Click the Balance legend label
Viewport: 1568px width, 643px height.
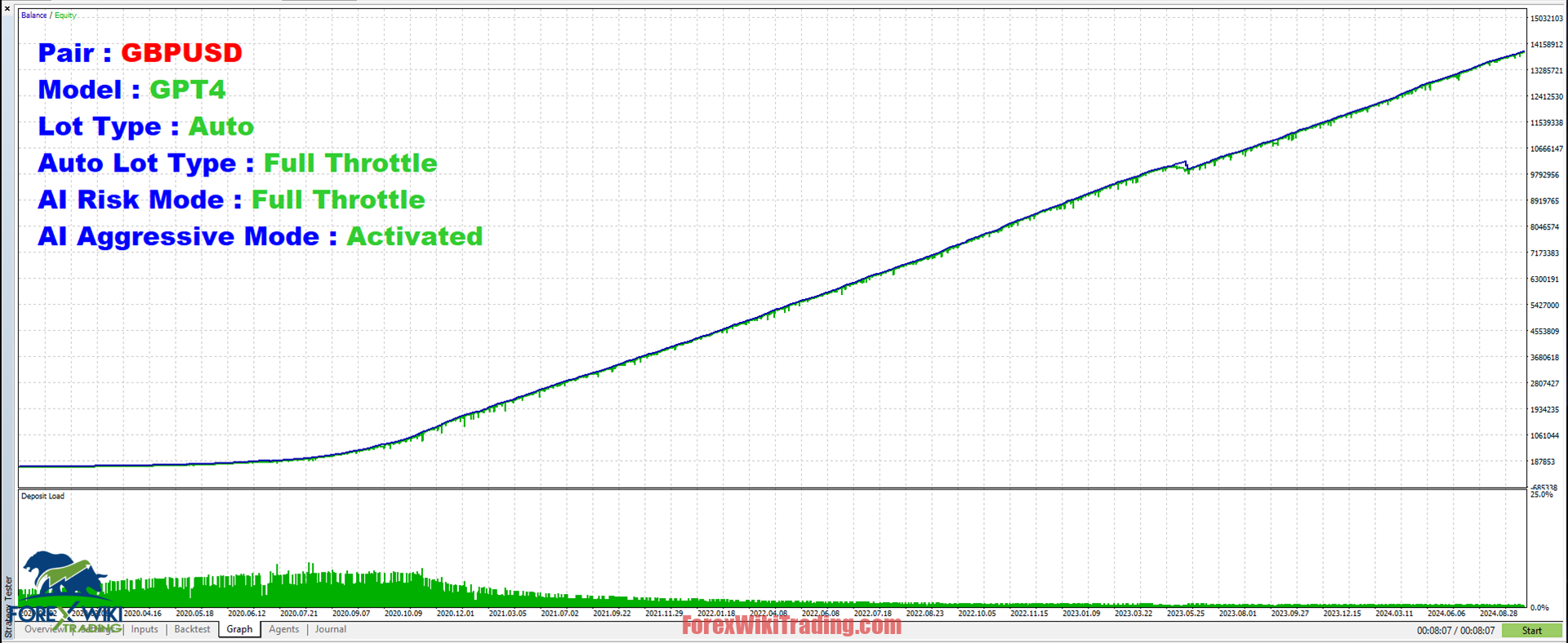click(x=33, y=16)
